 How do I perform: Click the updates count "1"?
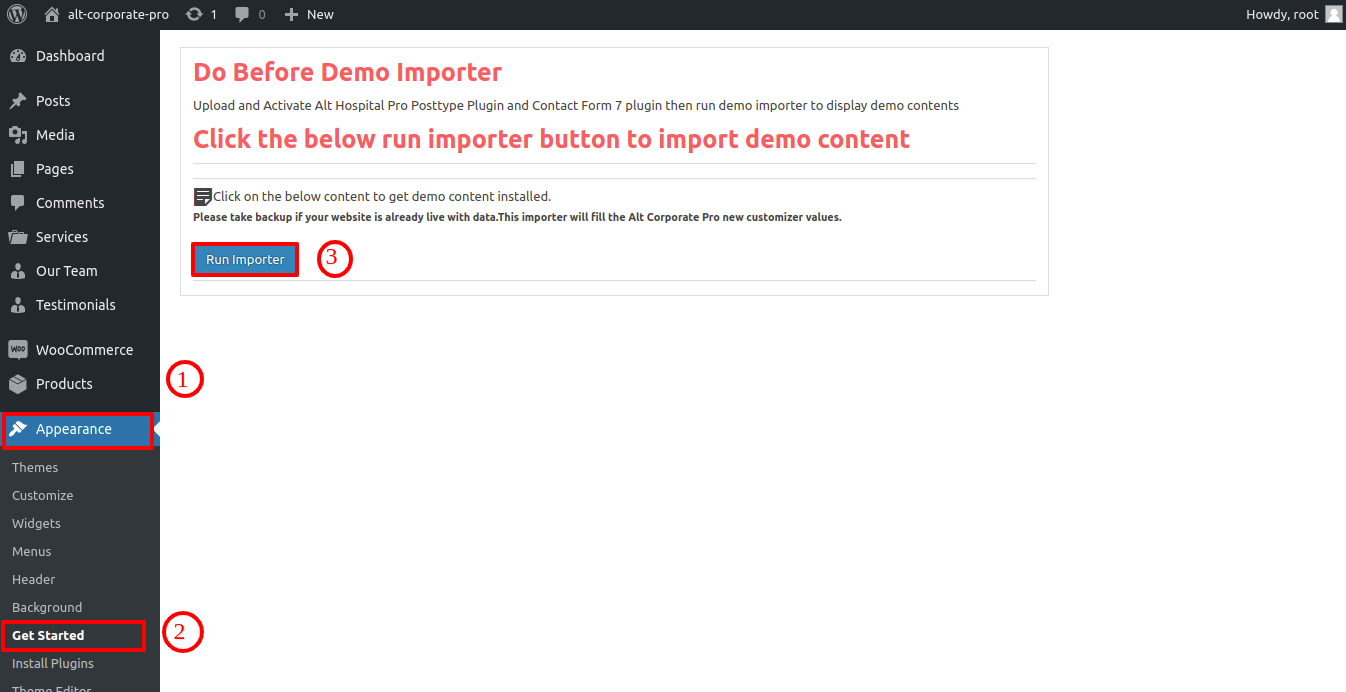click(x=214, y=15)
